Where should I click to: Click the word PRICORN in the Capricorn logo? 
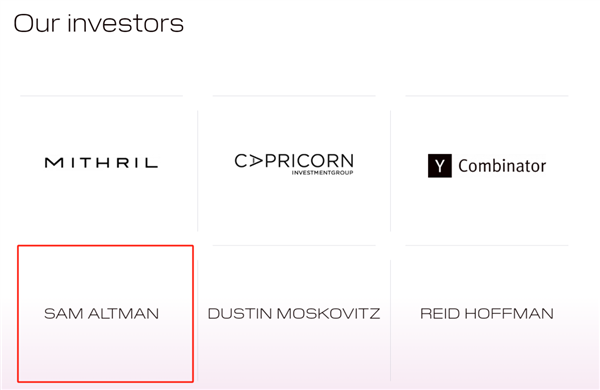click(x=309, y=161)
